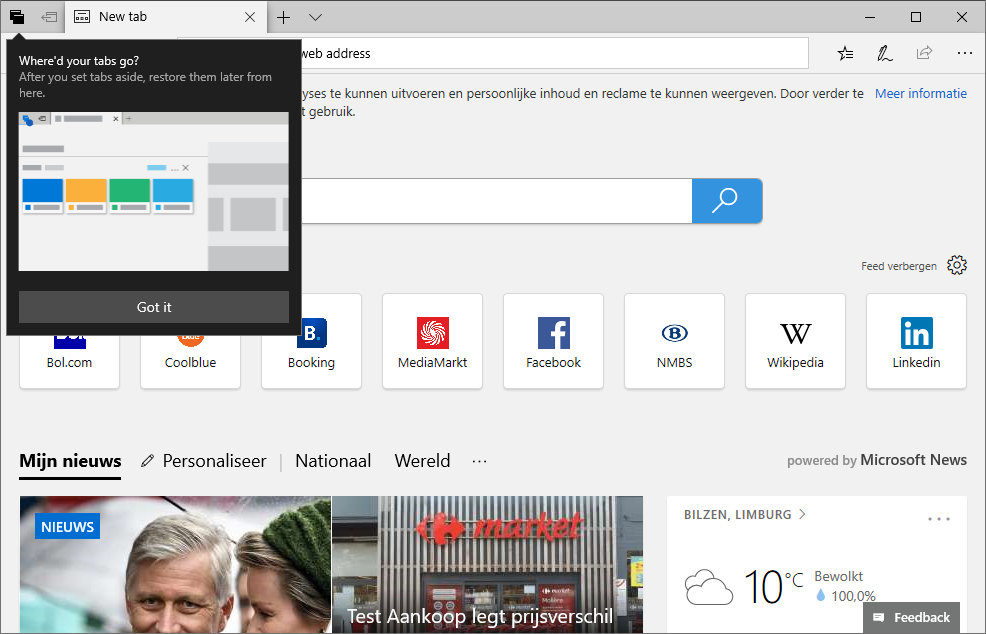This screenshot has height=634, width=986.
Task: Switch to the Nationaal news tab
Action: [333, 461]
